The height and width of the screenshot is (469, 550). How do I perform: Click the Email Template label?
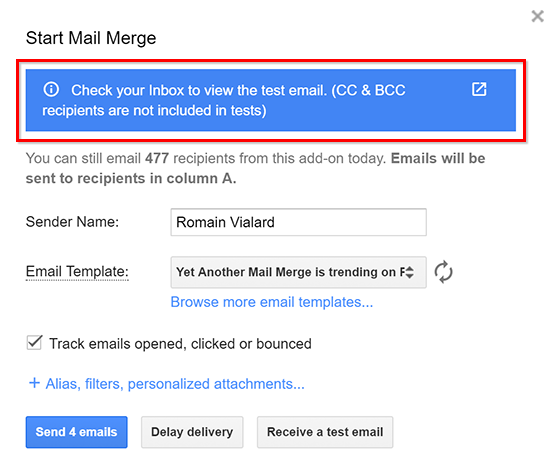coord(77,272)
